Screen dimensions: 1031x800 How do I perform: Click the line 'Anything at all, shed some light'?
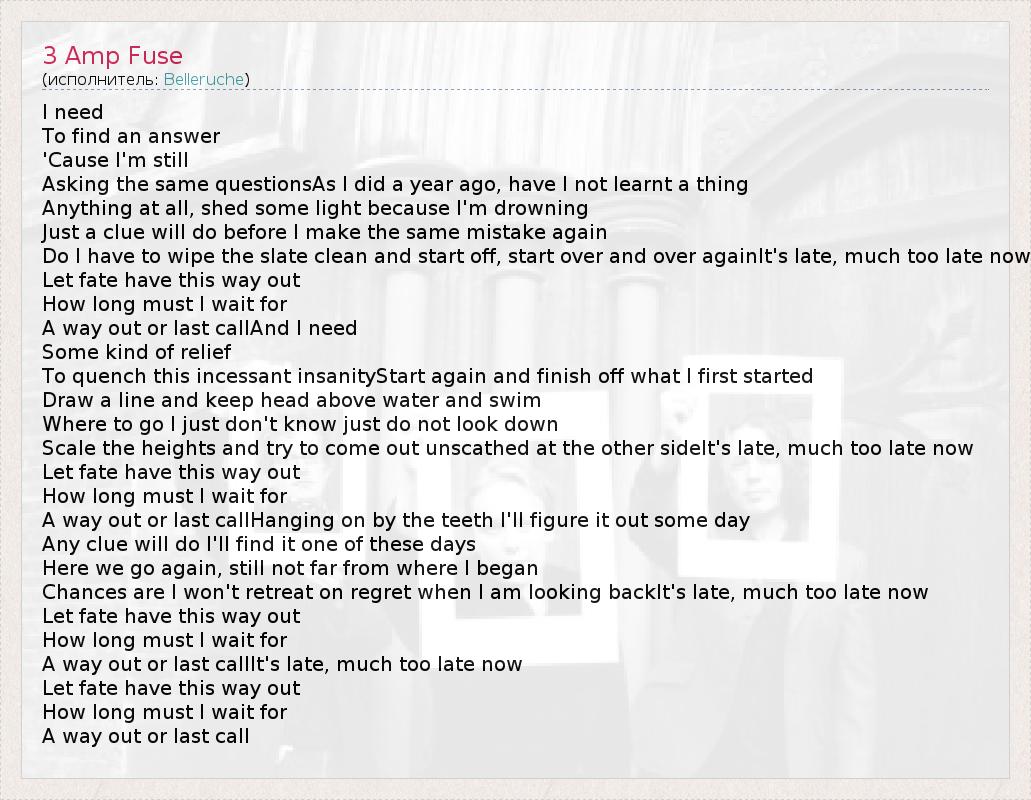[x=315, y=208]
